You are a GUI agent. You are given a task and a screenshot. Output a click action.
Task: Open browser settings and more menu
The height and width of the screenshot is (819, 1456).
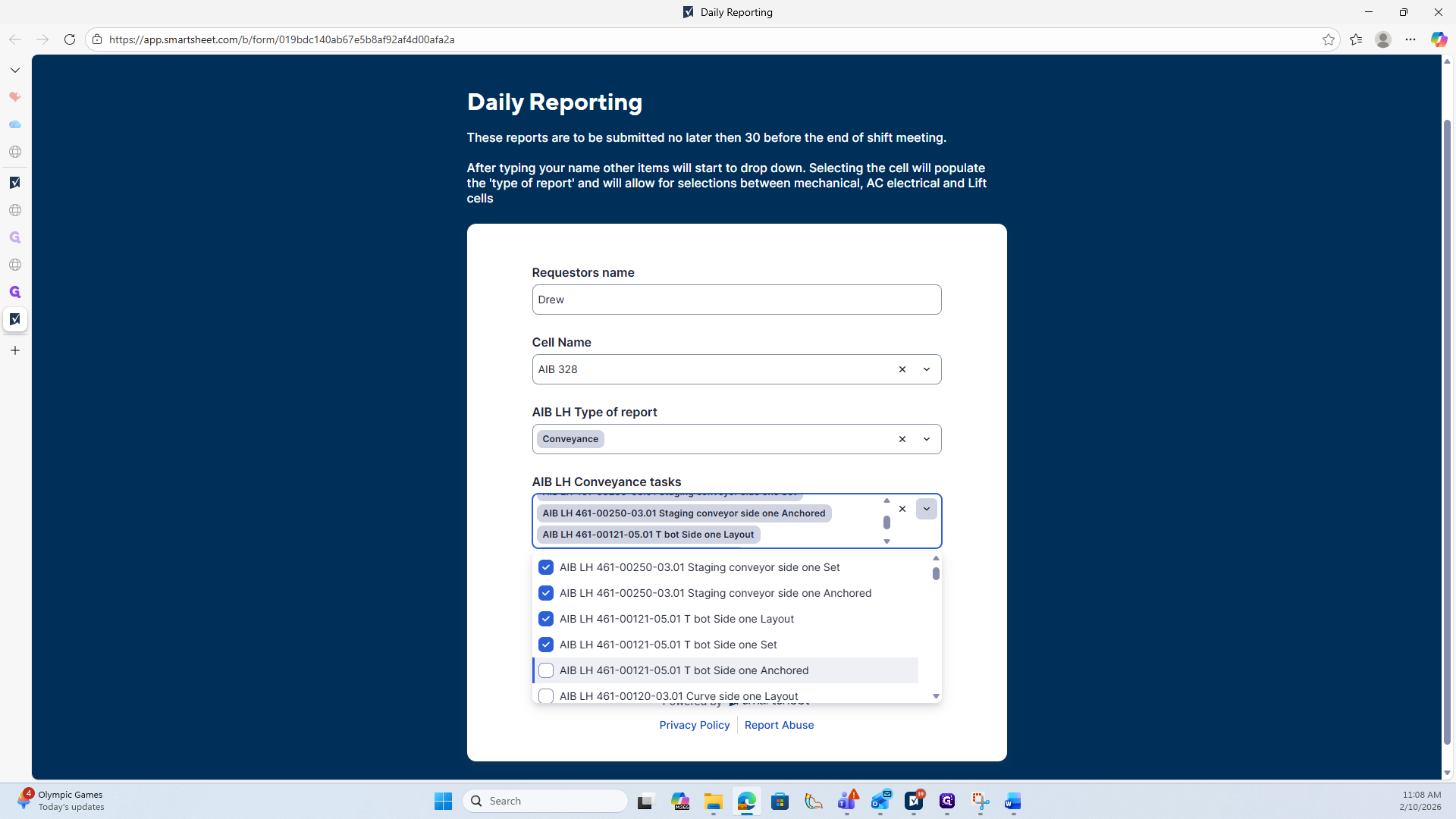click(x=1410, y=39)
